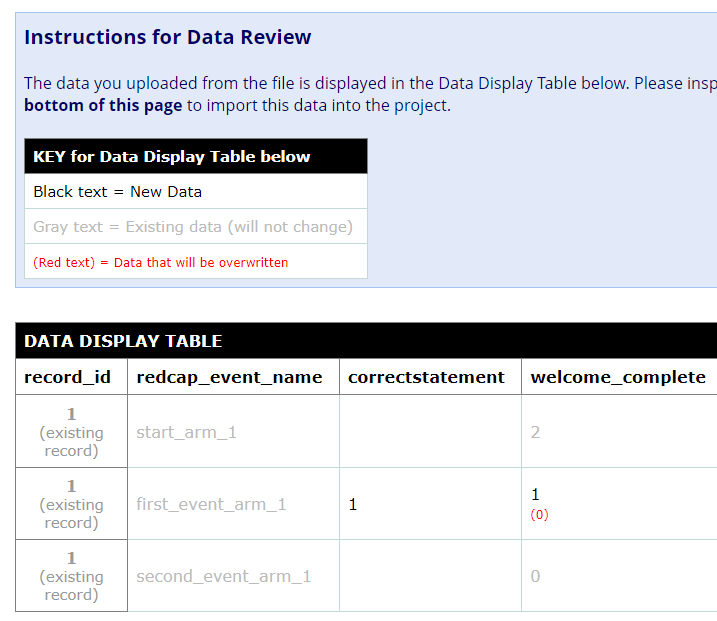The image size is (717, 621).
Task: Click the "DATA DISPLAY TABLE" title bar
Action: (x=123, y=341)
